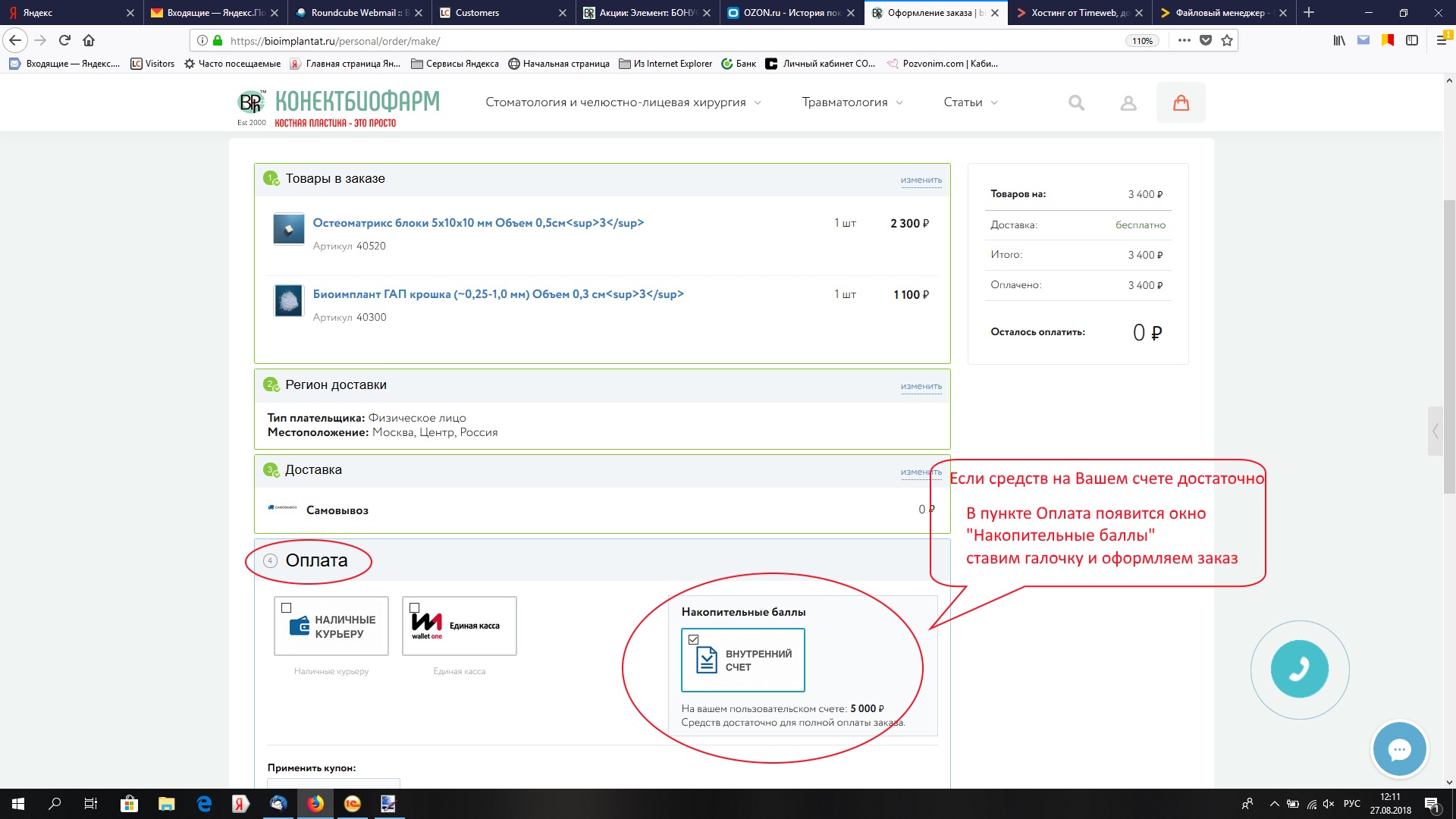Uncheck the Внутренний счет checkbox
The image size is (1456, 819).
[693, 640]
